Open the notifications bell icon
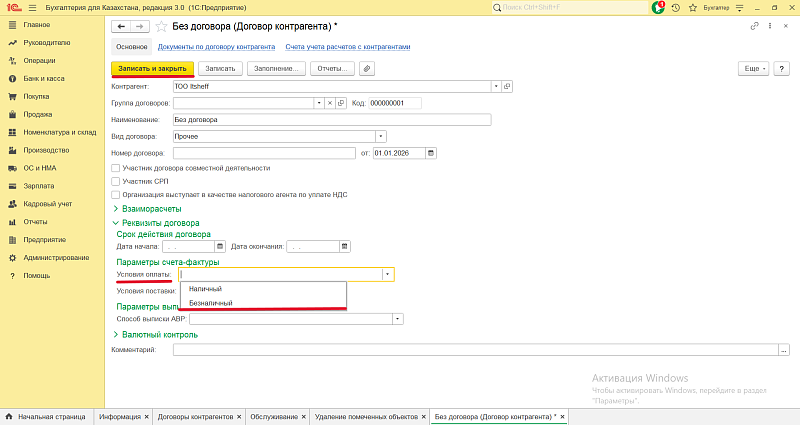 [658, 8]
